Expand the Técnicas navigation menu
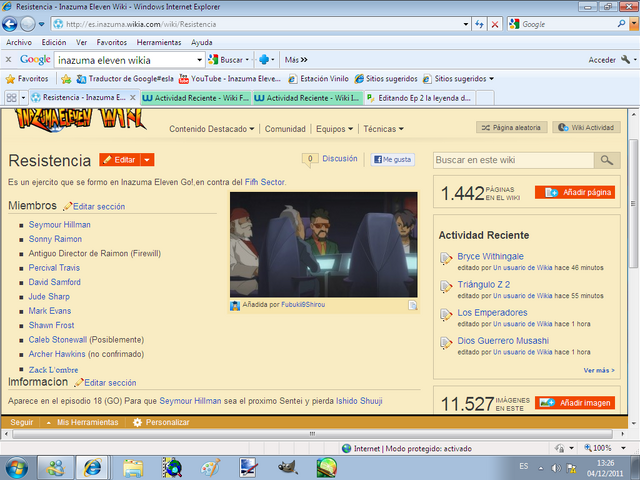This screenshot has width=640, height=480. [384, 129]
